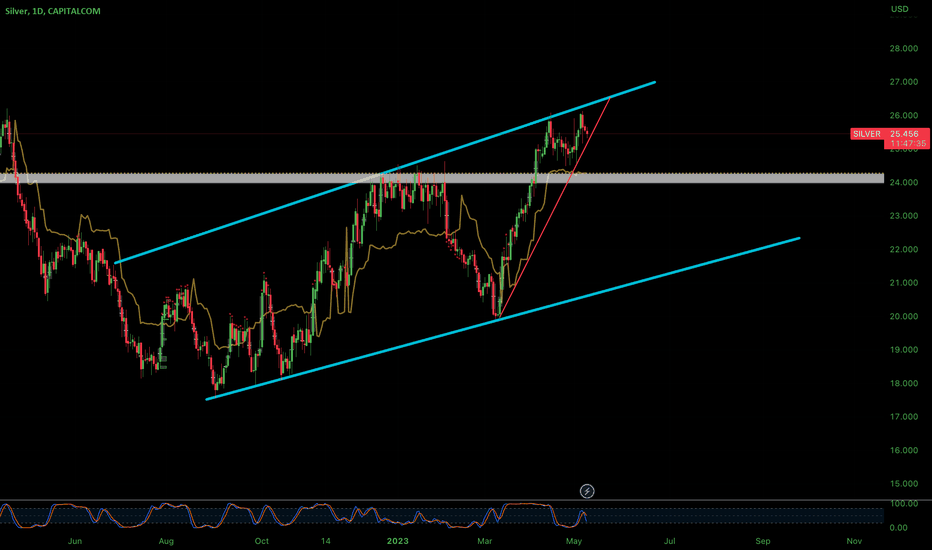932x550 pixels.
Task: Click the Silver, 1D, CAPITALCOM title
Action: tap(53, 11)
